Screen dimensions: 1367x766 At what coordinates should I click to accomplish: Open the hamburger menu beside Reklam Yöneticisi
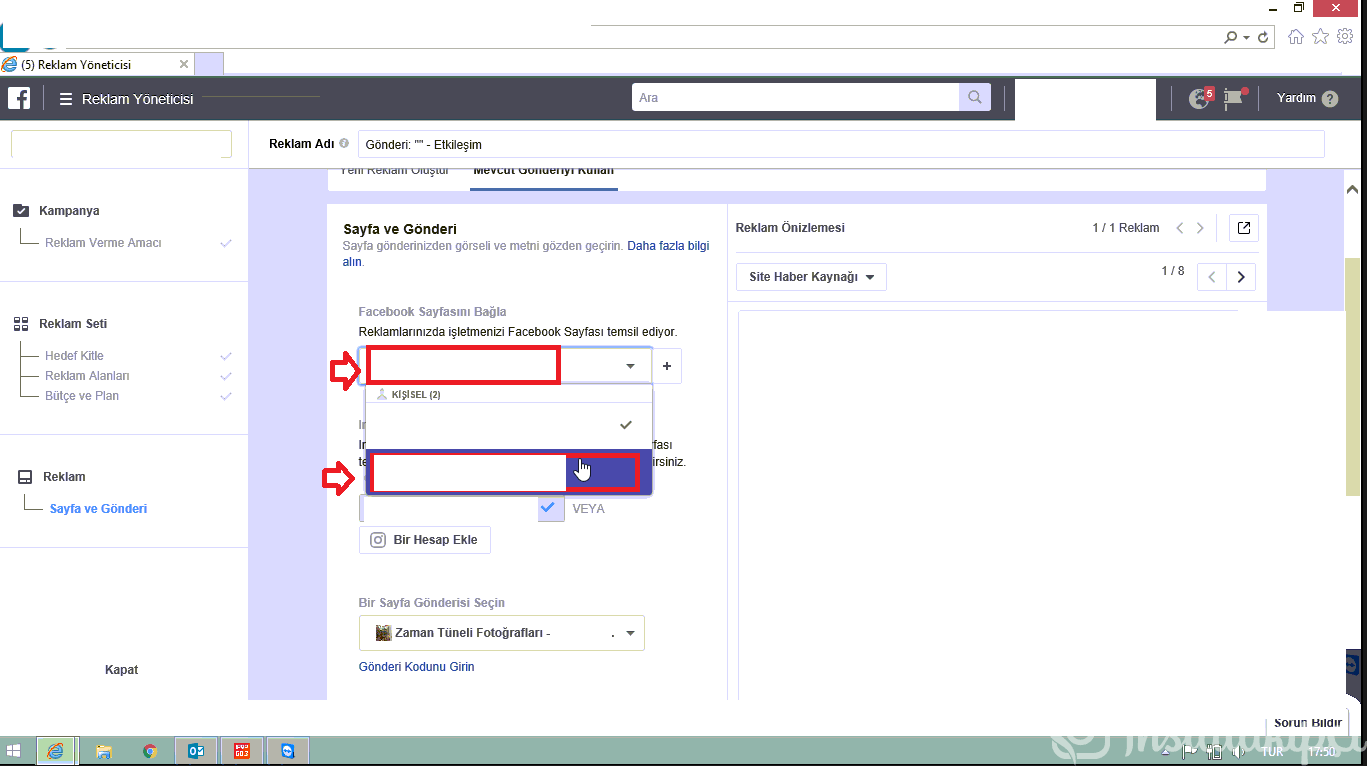tap(66, 99)
